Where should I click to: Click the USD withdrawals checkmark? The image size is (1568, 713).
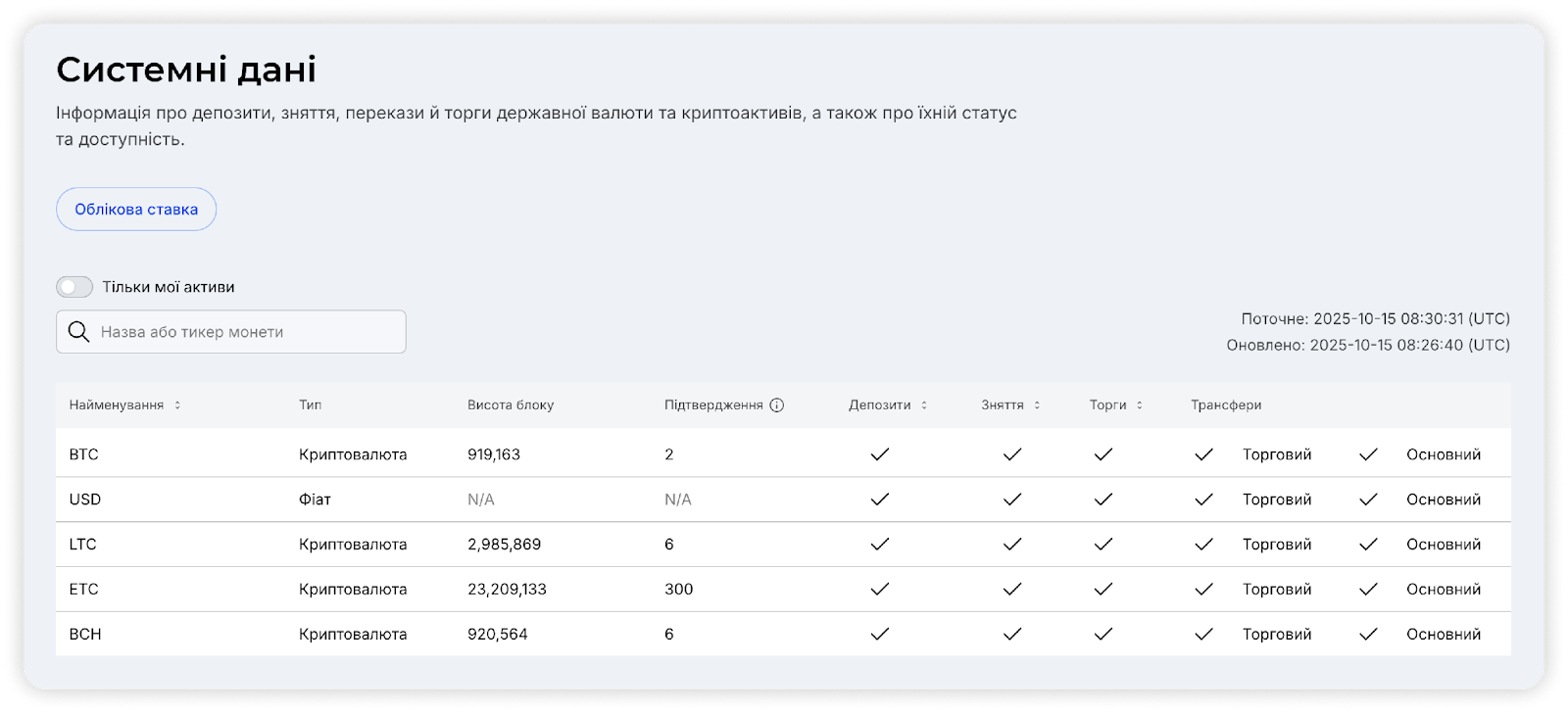click(x=1012, y=499)
